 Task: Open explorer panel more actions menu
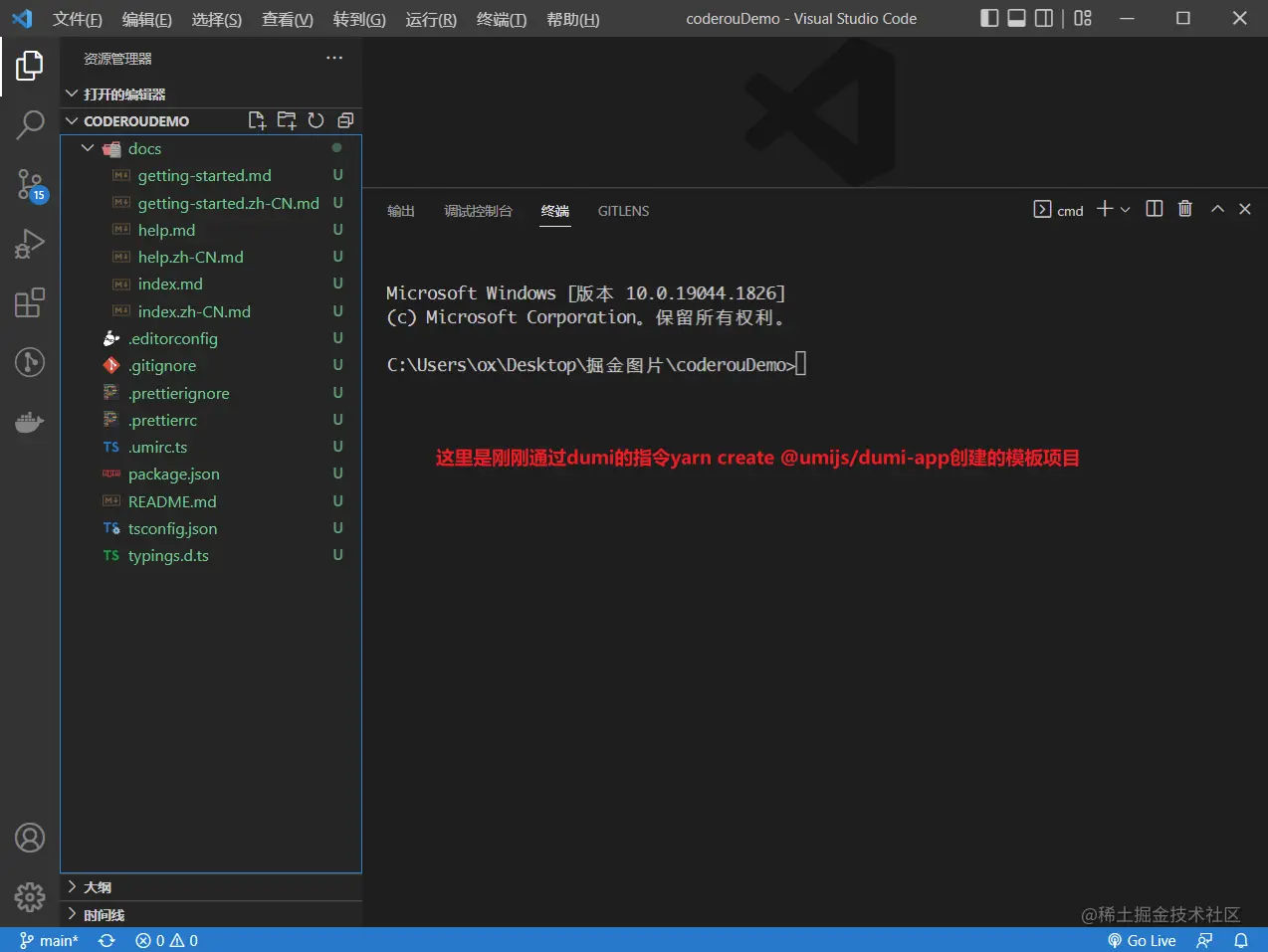point(334,58)
